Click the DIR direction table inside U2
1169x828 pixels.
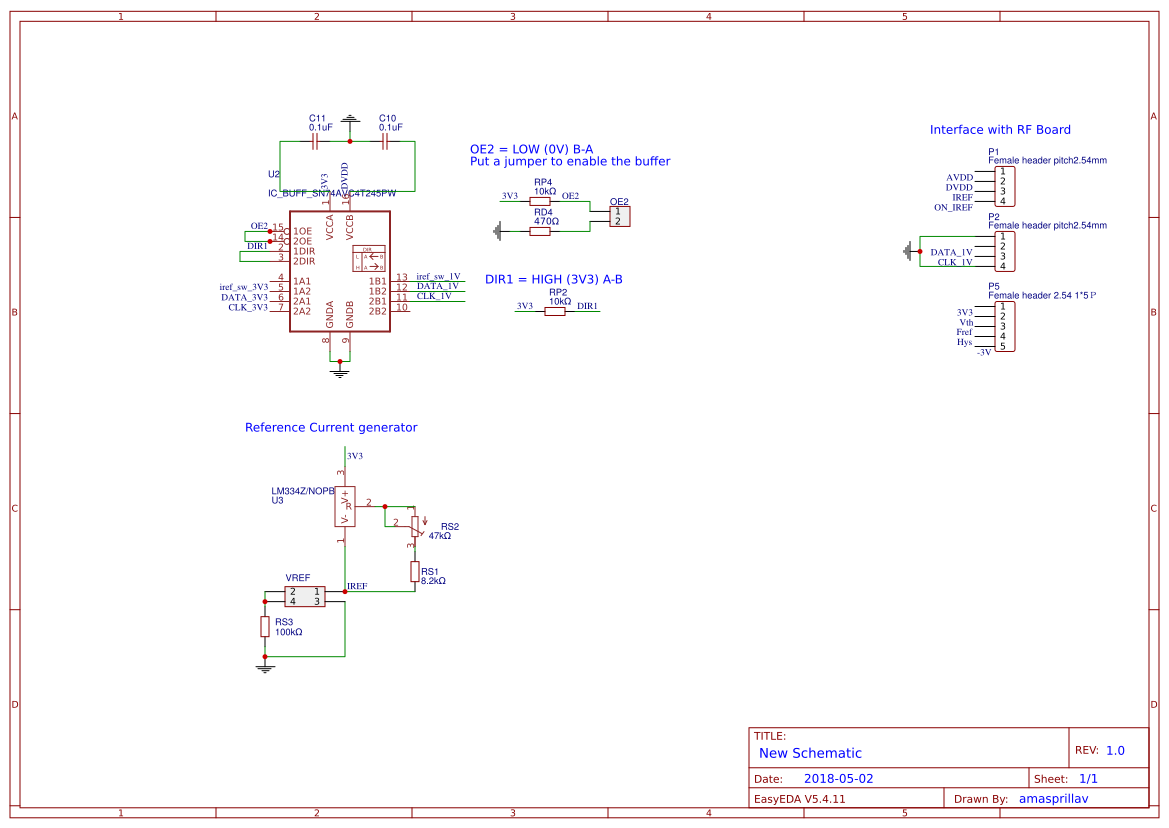pyautogui.click(x=369, y=257)
